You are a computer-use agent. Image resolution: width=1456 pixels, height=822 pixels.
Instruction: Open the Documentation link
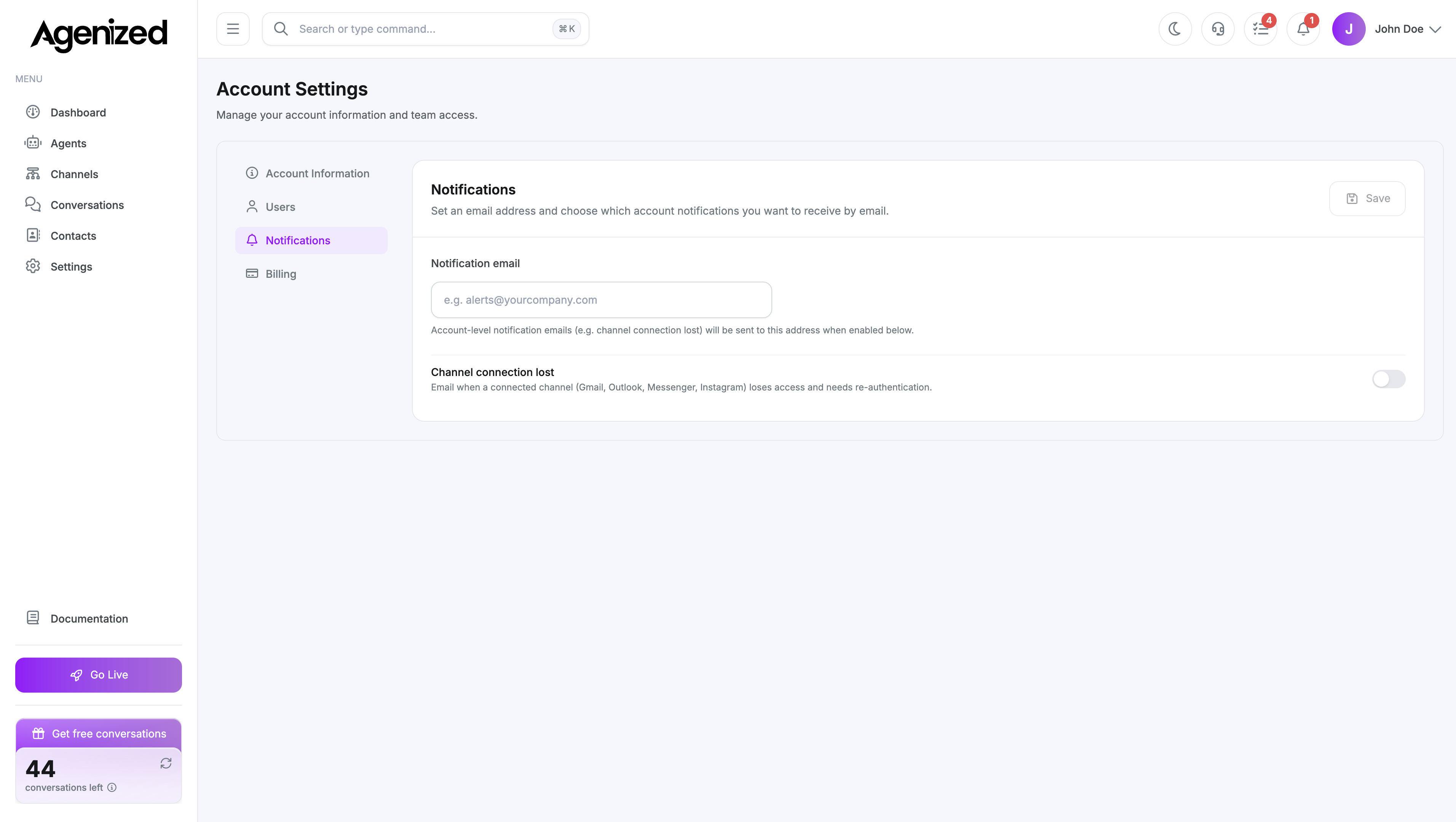98,618
